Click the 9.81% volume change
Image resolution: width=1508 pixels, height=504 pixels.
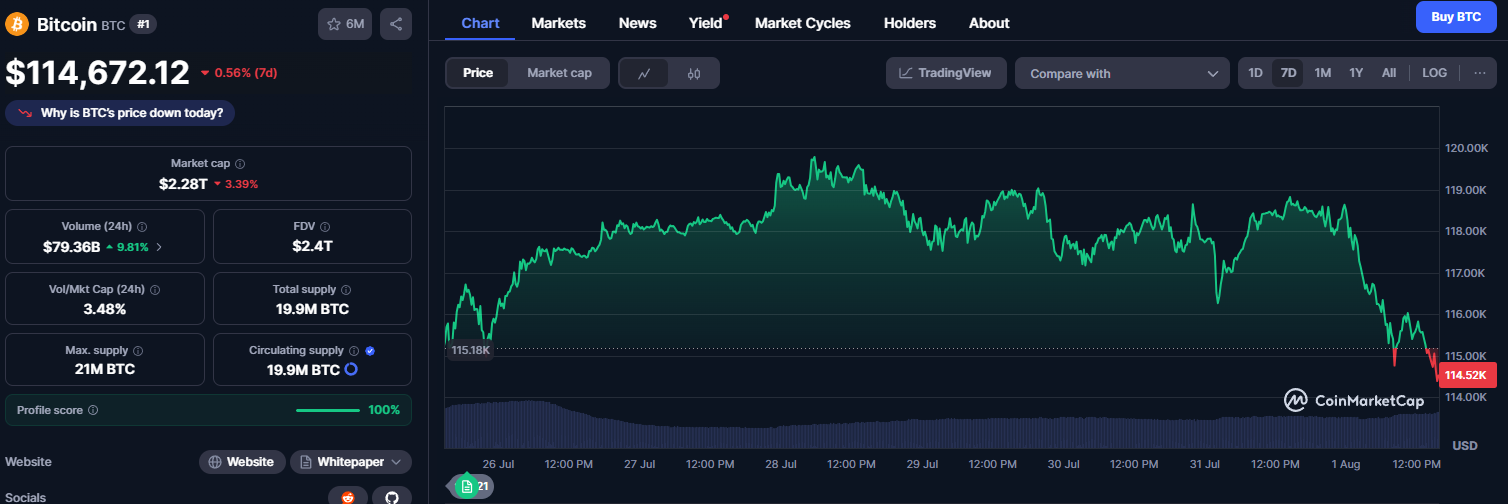126,246
